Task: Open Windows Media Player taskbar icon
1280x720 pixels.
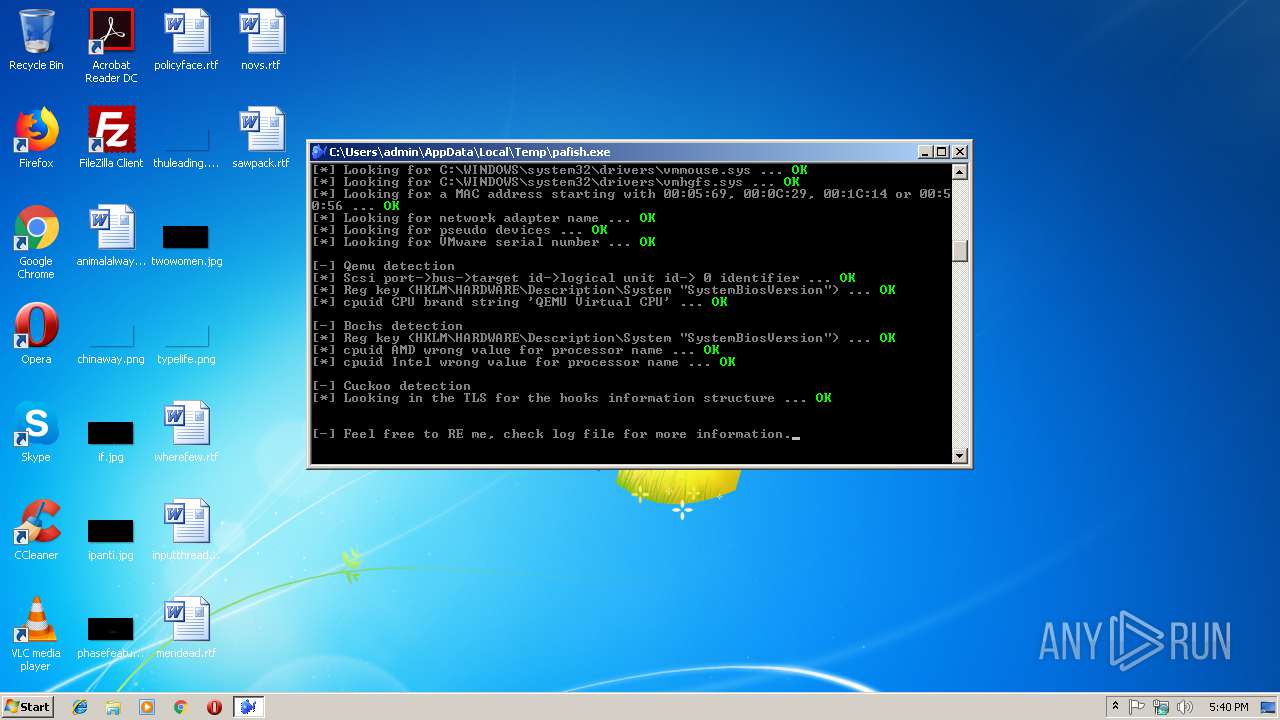Action: click(x=147, y=707)
